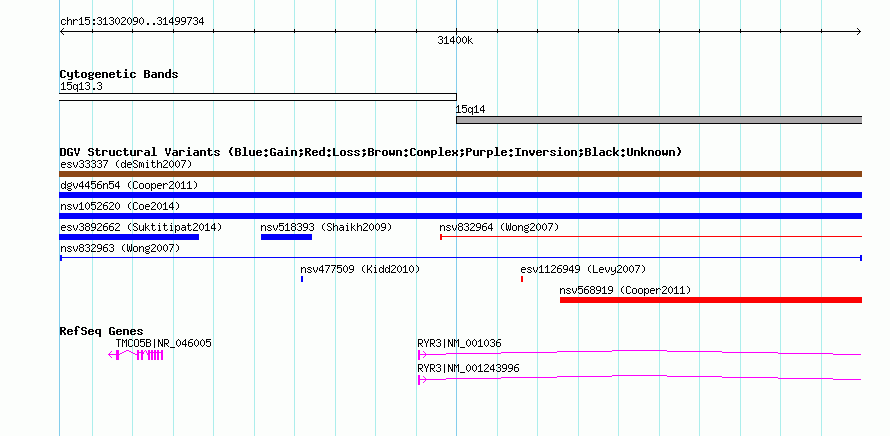Click the 31400k ruler position label
This screenshot has width=890, height=436.
pyautogui.click(x=455, y=40)
